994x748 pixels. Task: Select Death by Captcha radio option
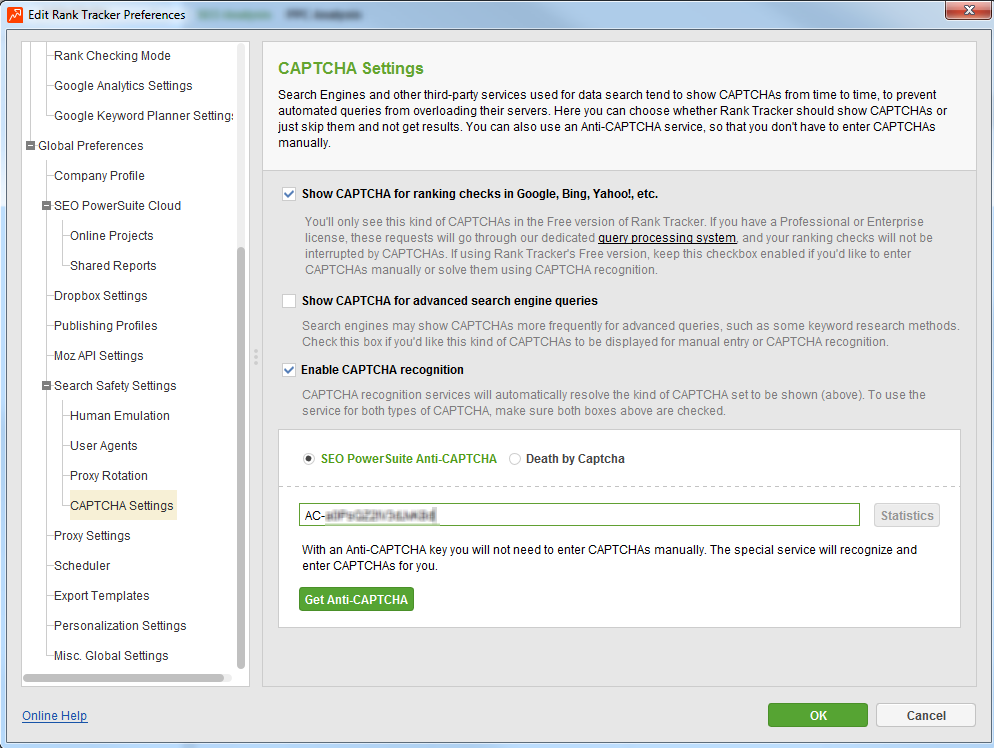click(515, 459)
